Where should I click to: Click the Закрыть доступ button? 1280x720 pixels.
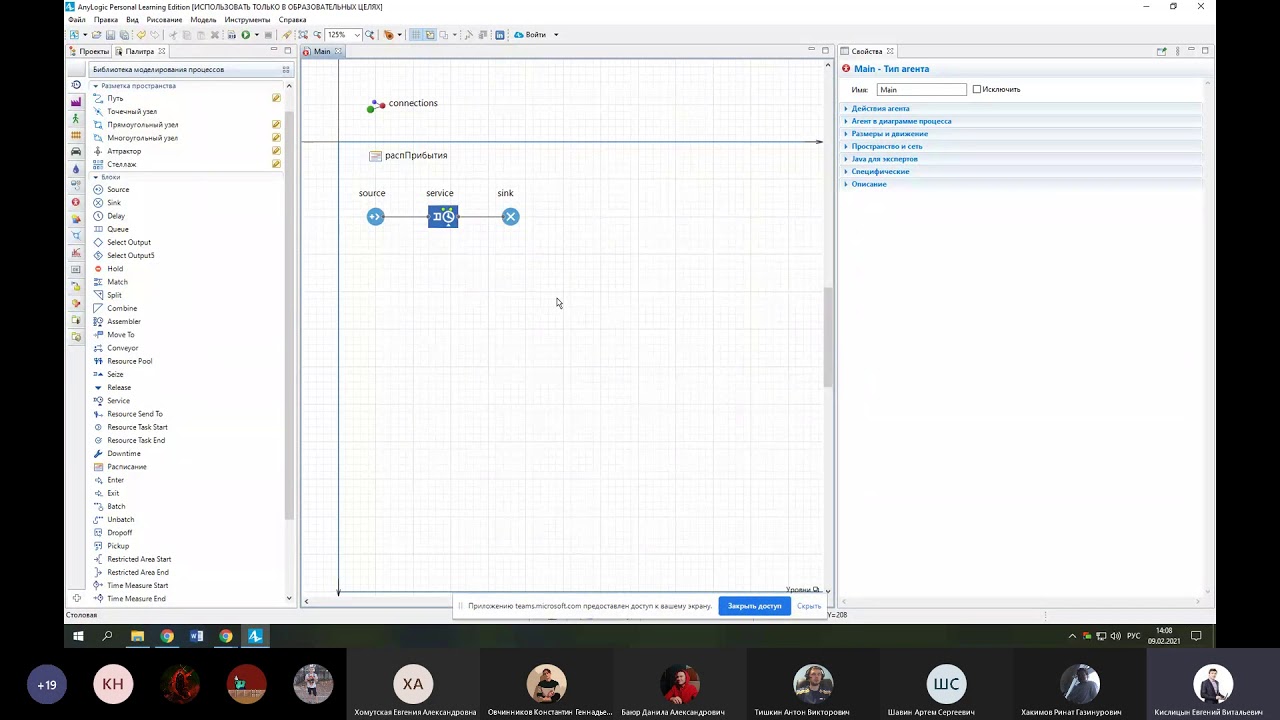(755, 606)
